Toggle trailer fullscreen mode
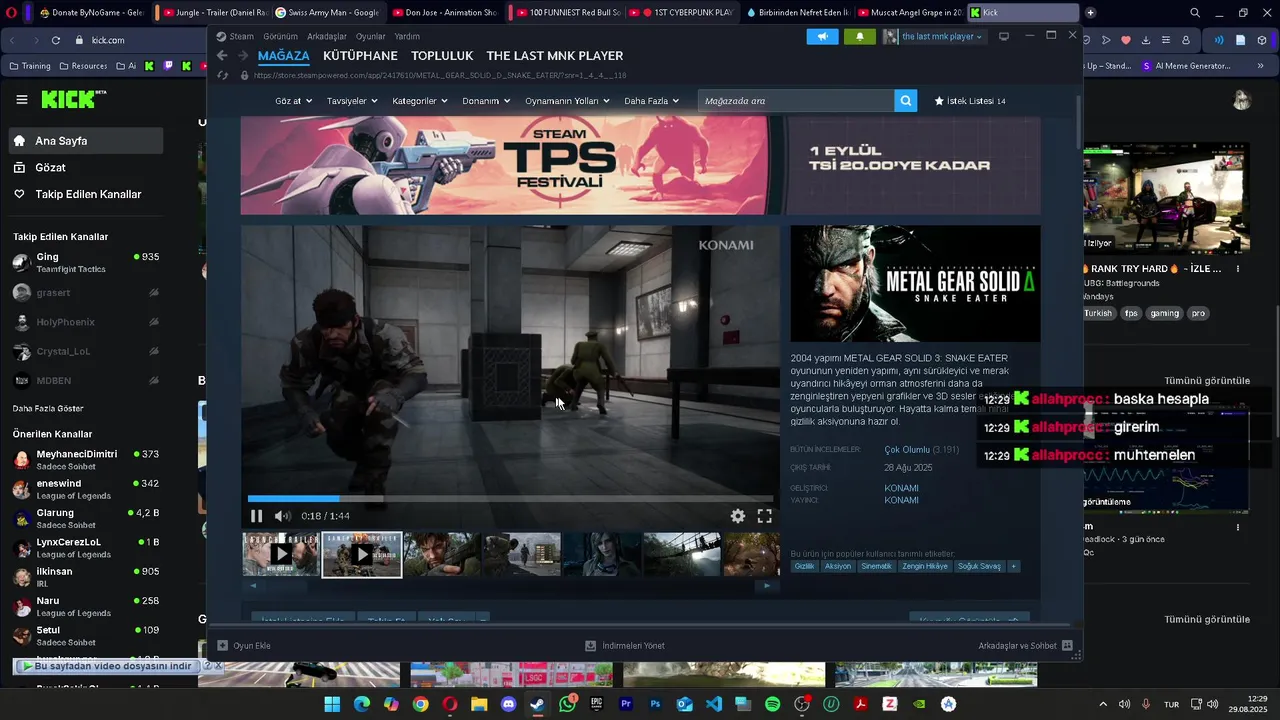This screenshot has width=1280, height=720. pyautogui.click(x=764, y=516)
